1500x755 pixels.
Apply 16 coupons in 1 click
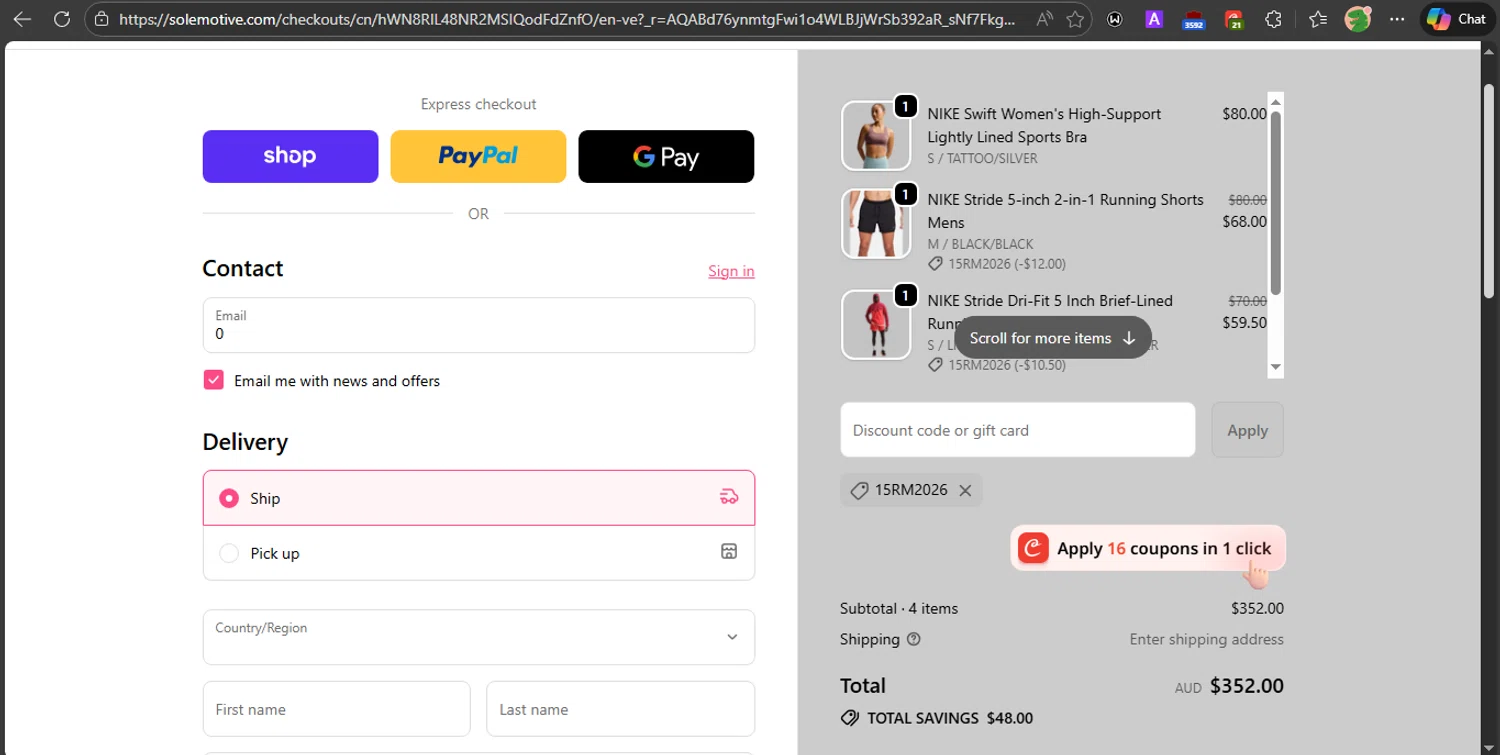1148,548
